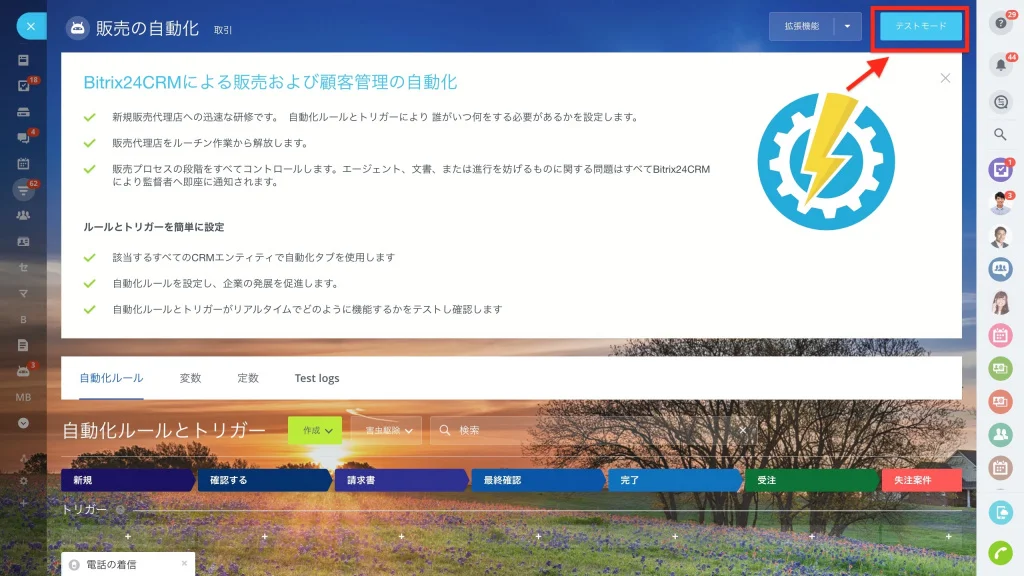Screen dimensions: 1024x576
Task: Dismiss the Bitrix24CRM info banner
Action: tap(945, 78)
